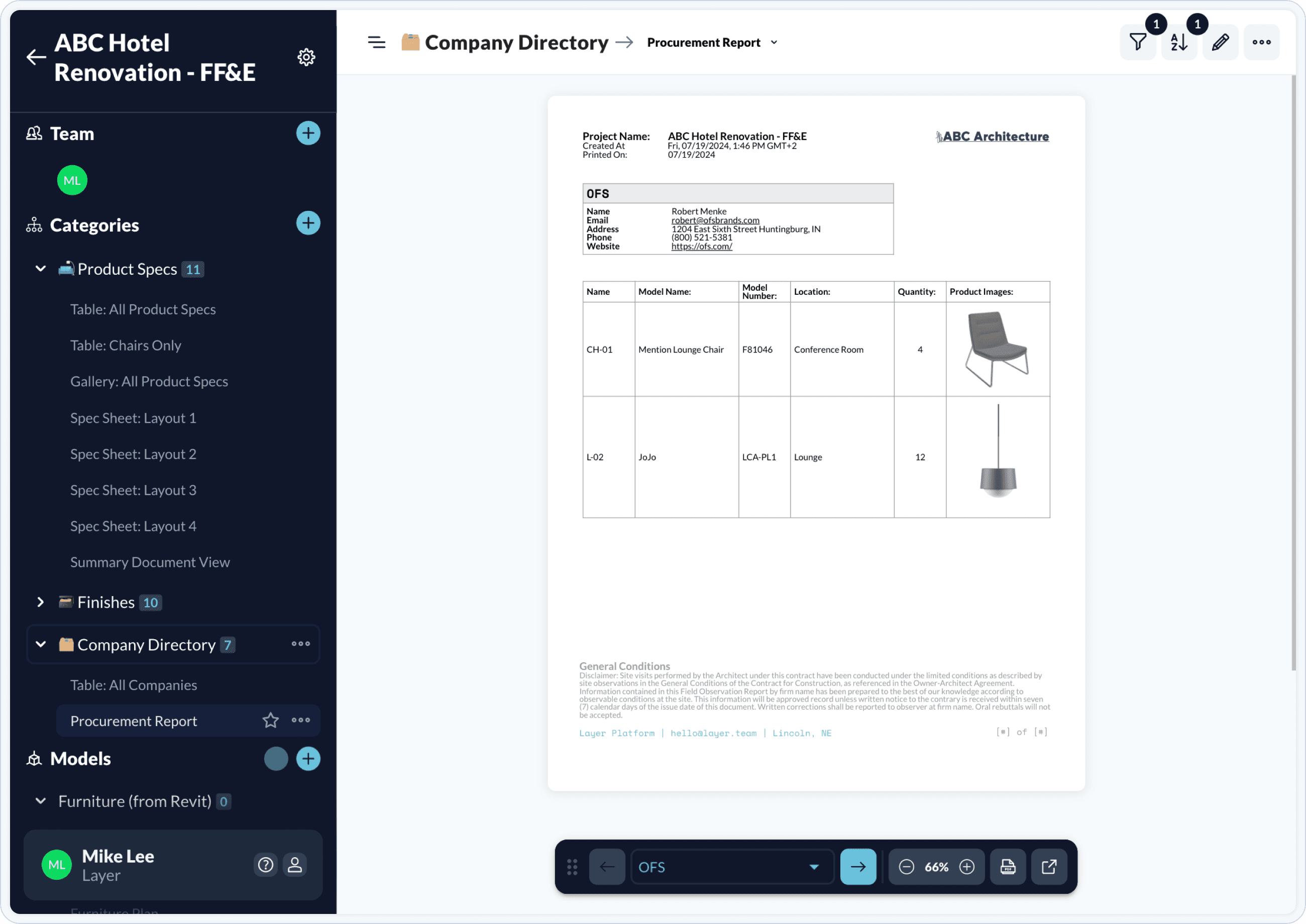Add a new category with the plus button
Viewport: 1306px width, 924px height.
click(x=308, y=223)
